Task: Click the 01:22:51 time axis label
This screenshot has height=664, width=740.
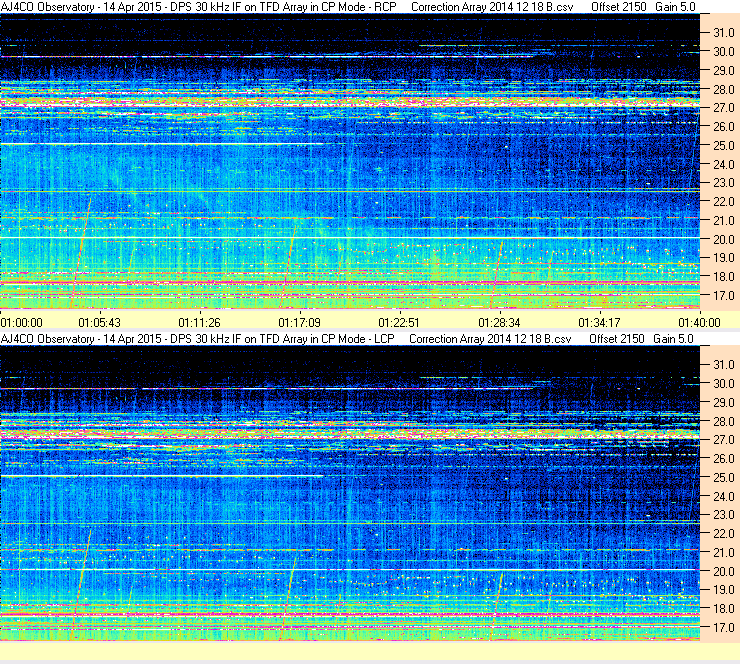Action: pyautogui.click(x=399, y=323)
